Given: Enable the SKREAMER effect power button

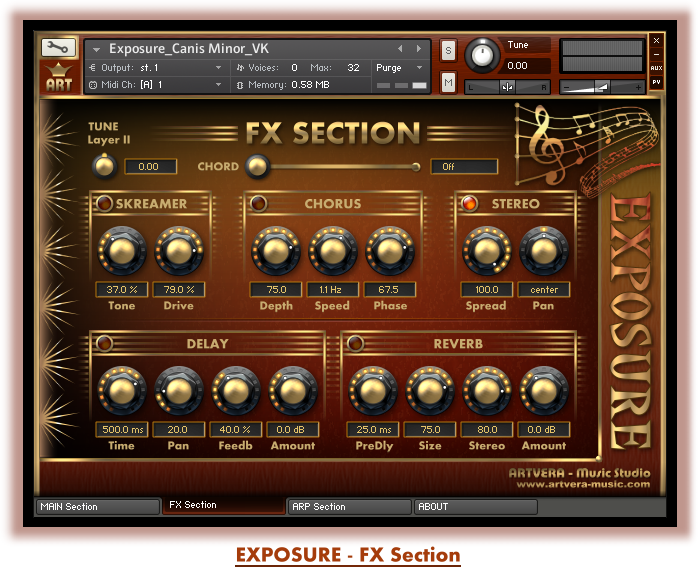Looking at the screenshot, I should pyautogui.click(x=104, y=204).
